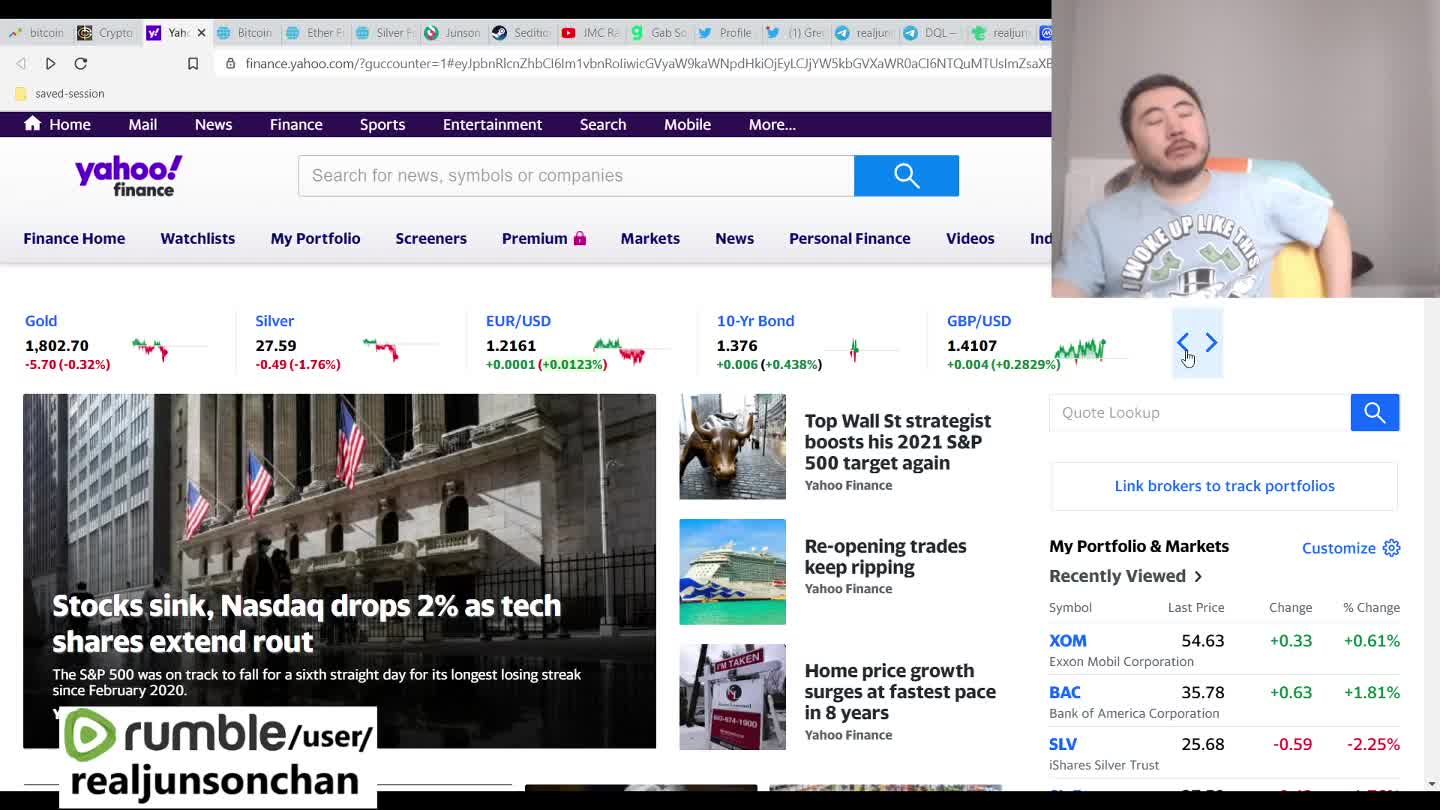Open the 10-Yr Bond quote
Viewport: 1440px width, 810px height.
755,320
